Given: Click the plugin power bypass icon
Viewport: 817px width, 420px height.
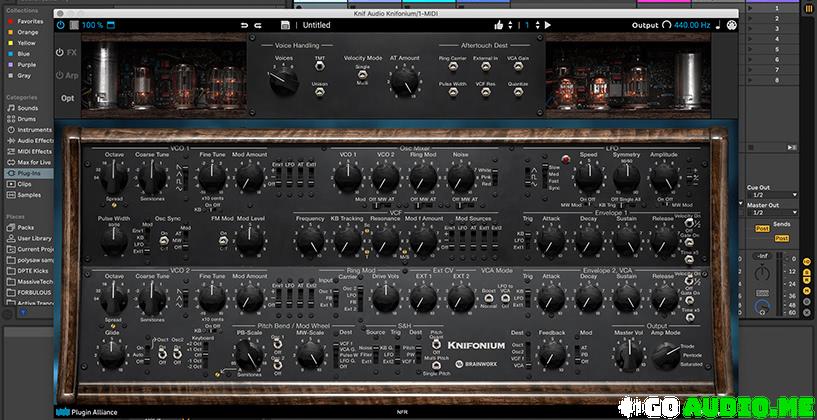Looking at the screenshot, I should point(61,25).
